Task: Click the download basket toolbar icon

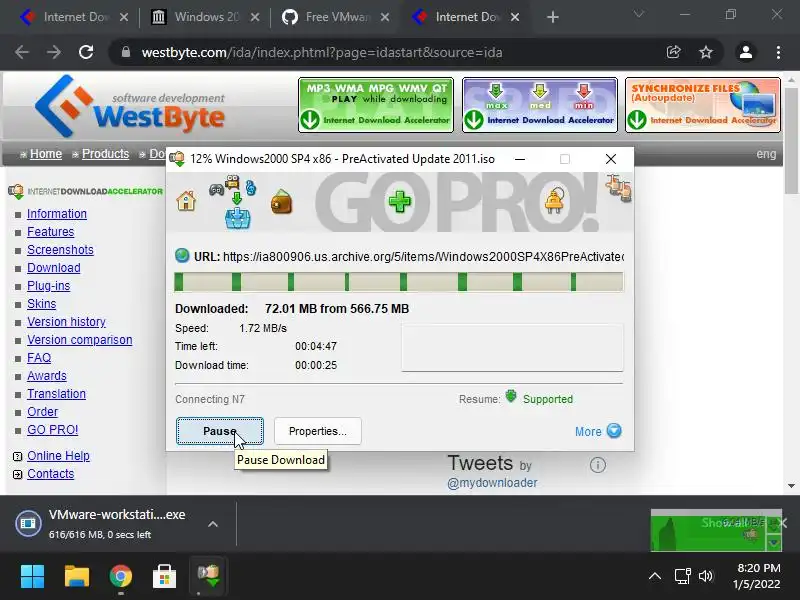Action: [x=237, y=219]
